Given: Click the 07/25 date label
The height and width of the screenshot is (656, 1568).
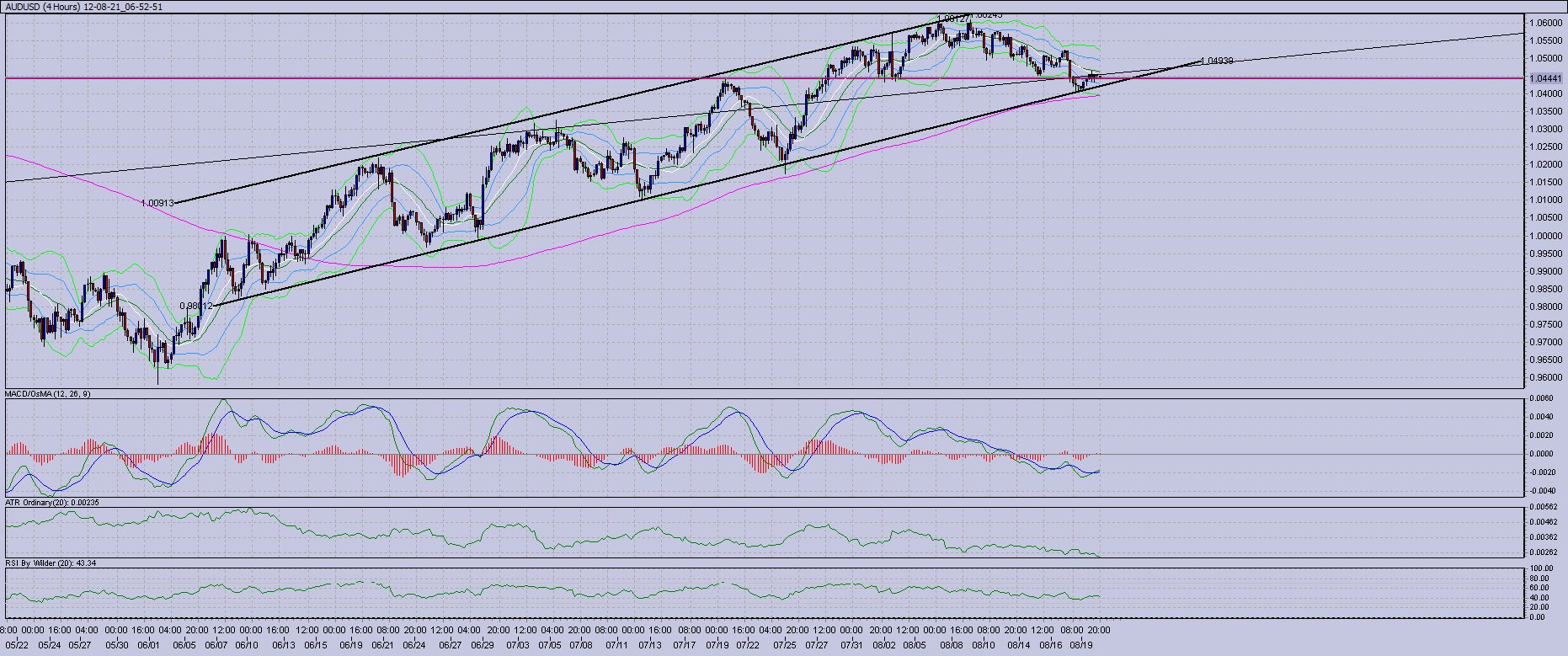Looking at the screenshot, I should 784,645.
